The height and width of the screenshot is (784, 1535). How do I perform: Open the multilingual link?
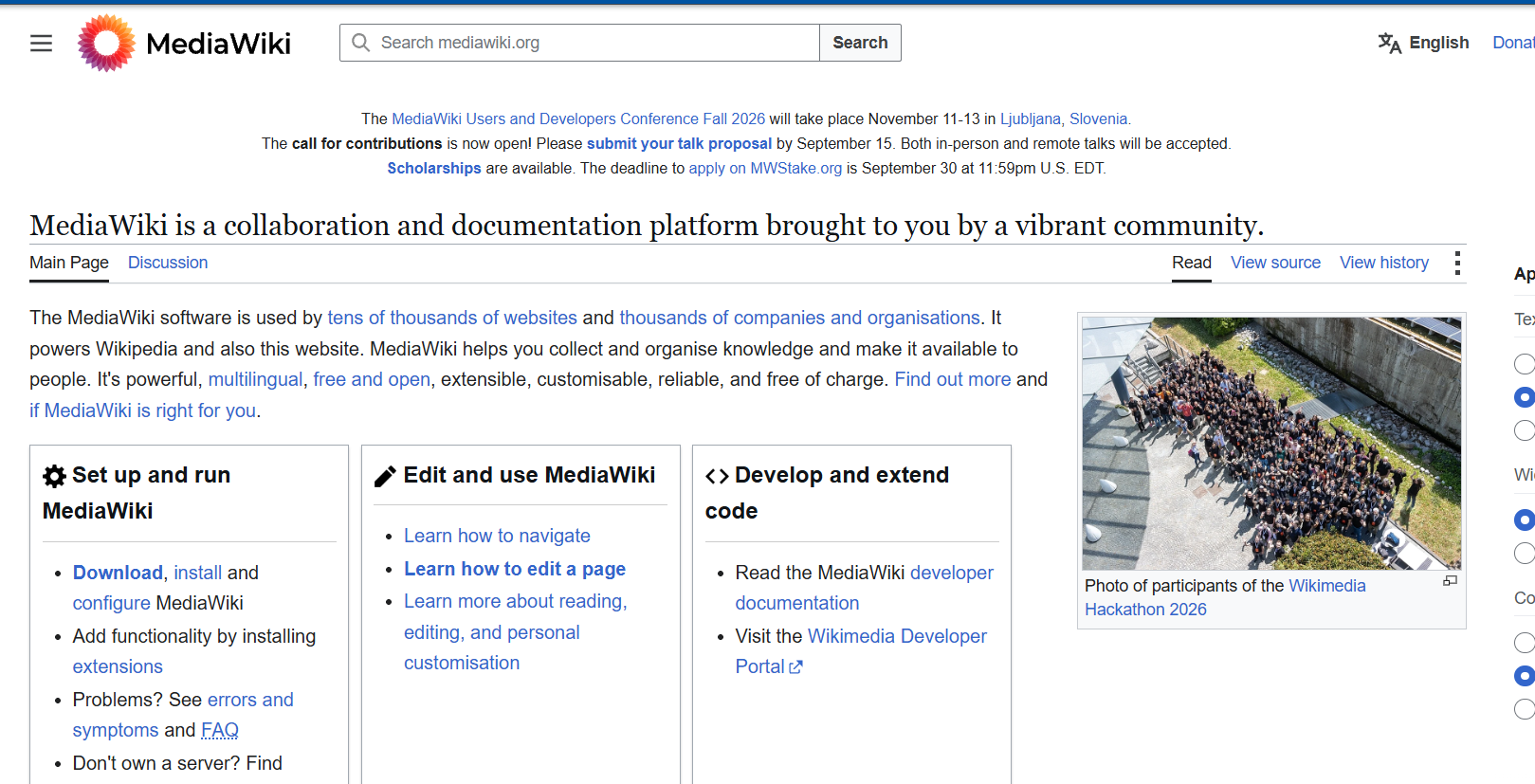pos(255,379)
